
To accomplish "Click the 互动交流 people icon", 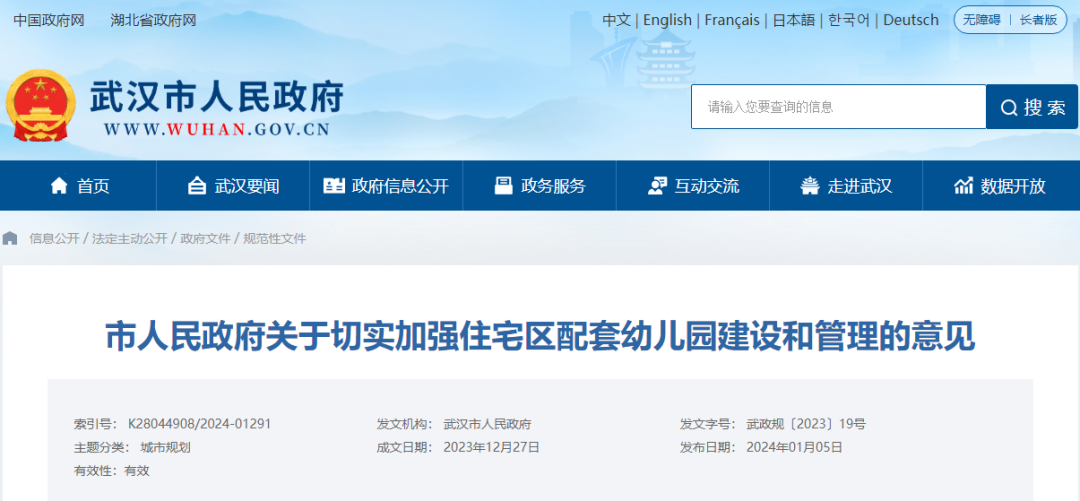I will click(x=657, y=185).
